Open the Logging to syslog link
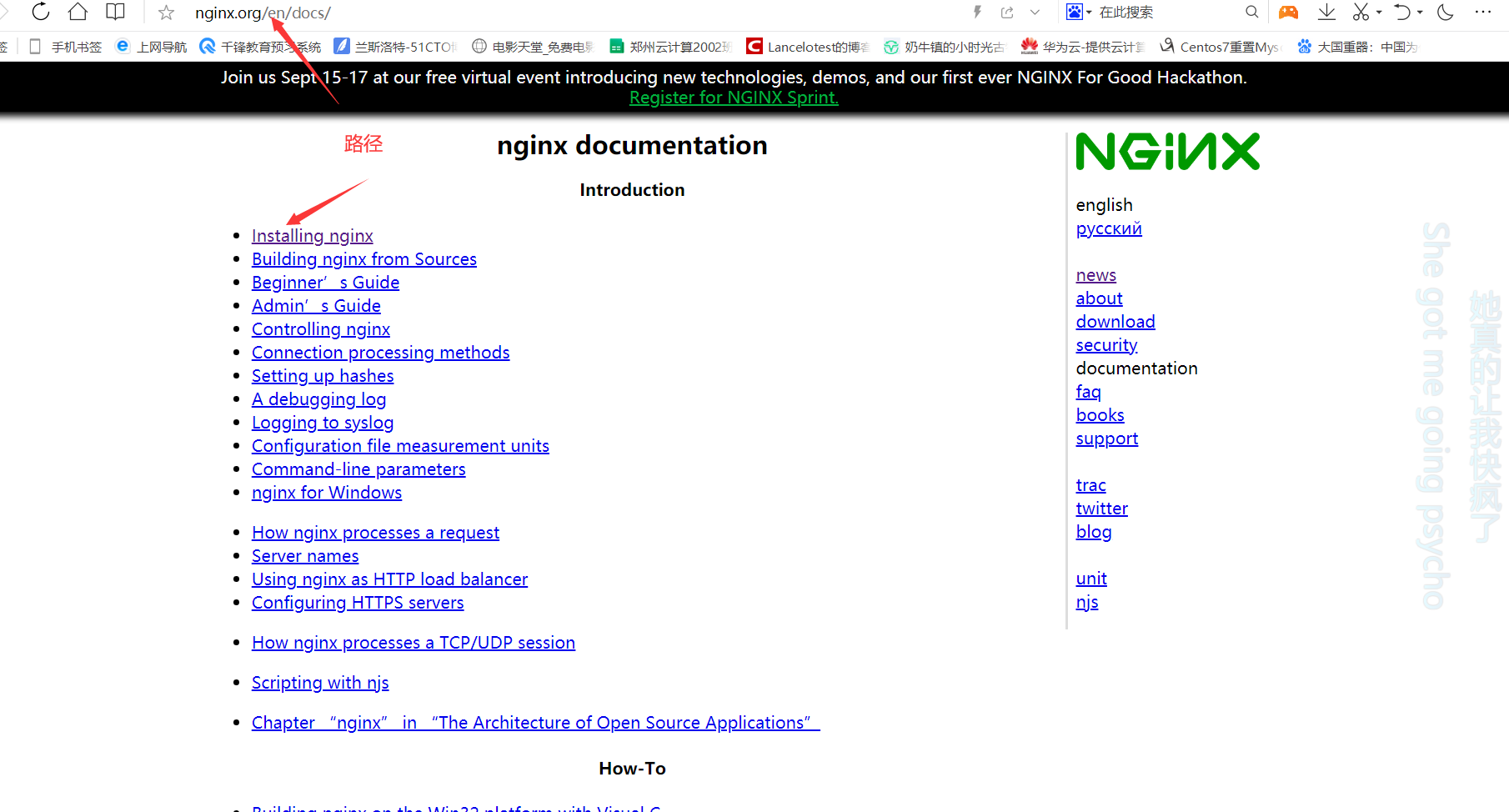 coord(323,423)
